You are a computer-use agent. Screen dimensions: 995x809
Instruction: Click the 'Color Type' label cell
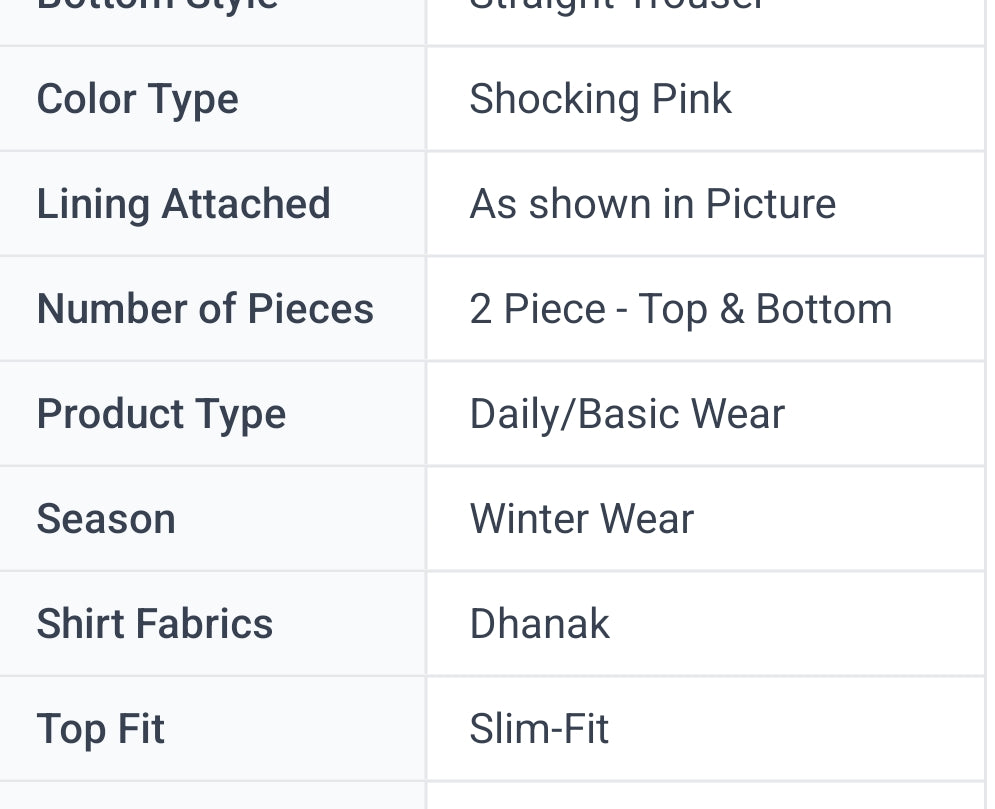137,99
